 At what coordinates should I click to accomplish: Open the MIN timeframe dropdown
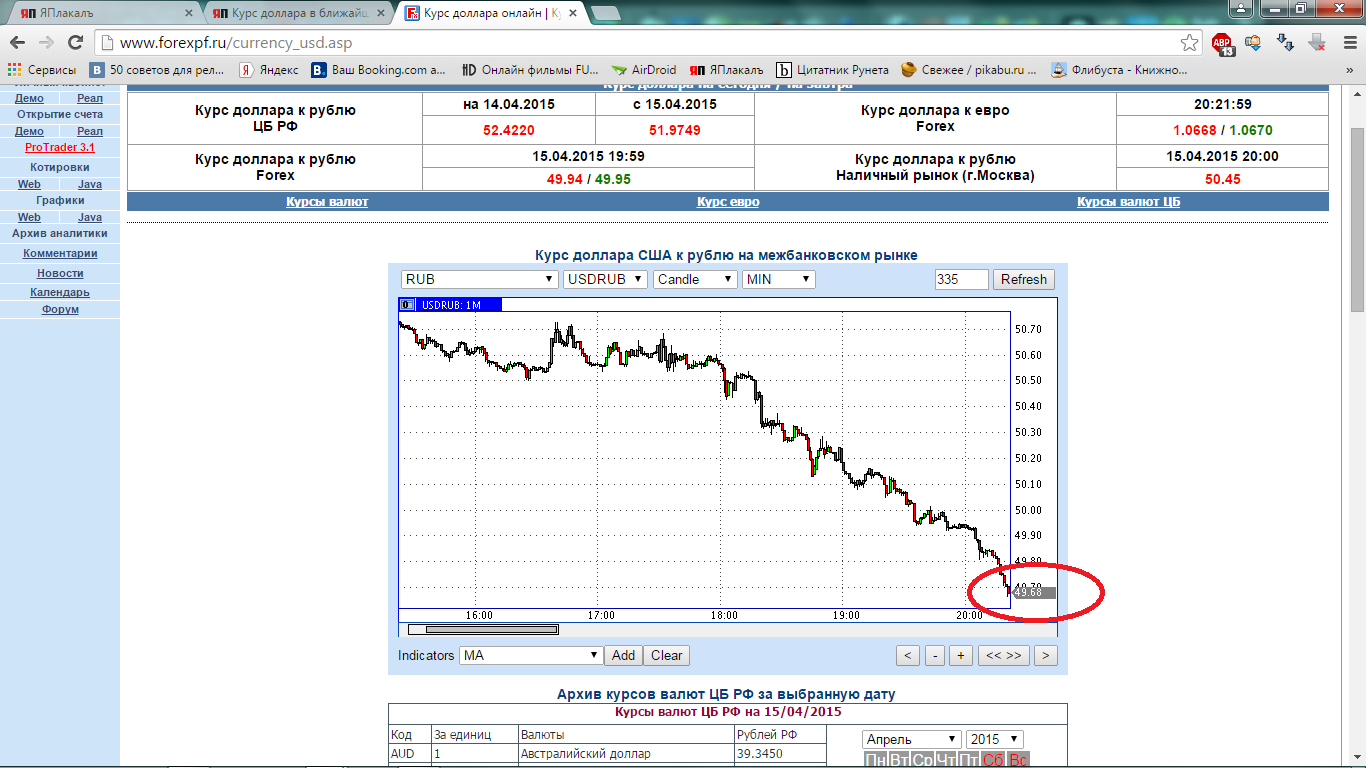pyautogui.click(x=779, y=279)
